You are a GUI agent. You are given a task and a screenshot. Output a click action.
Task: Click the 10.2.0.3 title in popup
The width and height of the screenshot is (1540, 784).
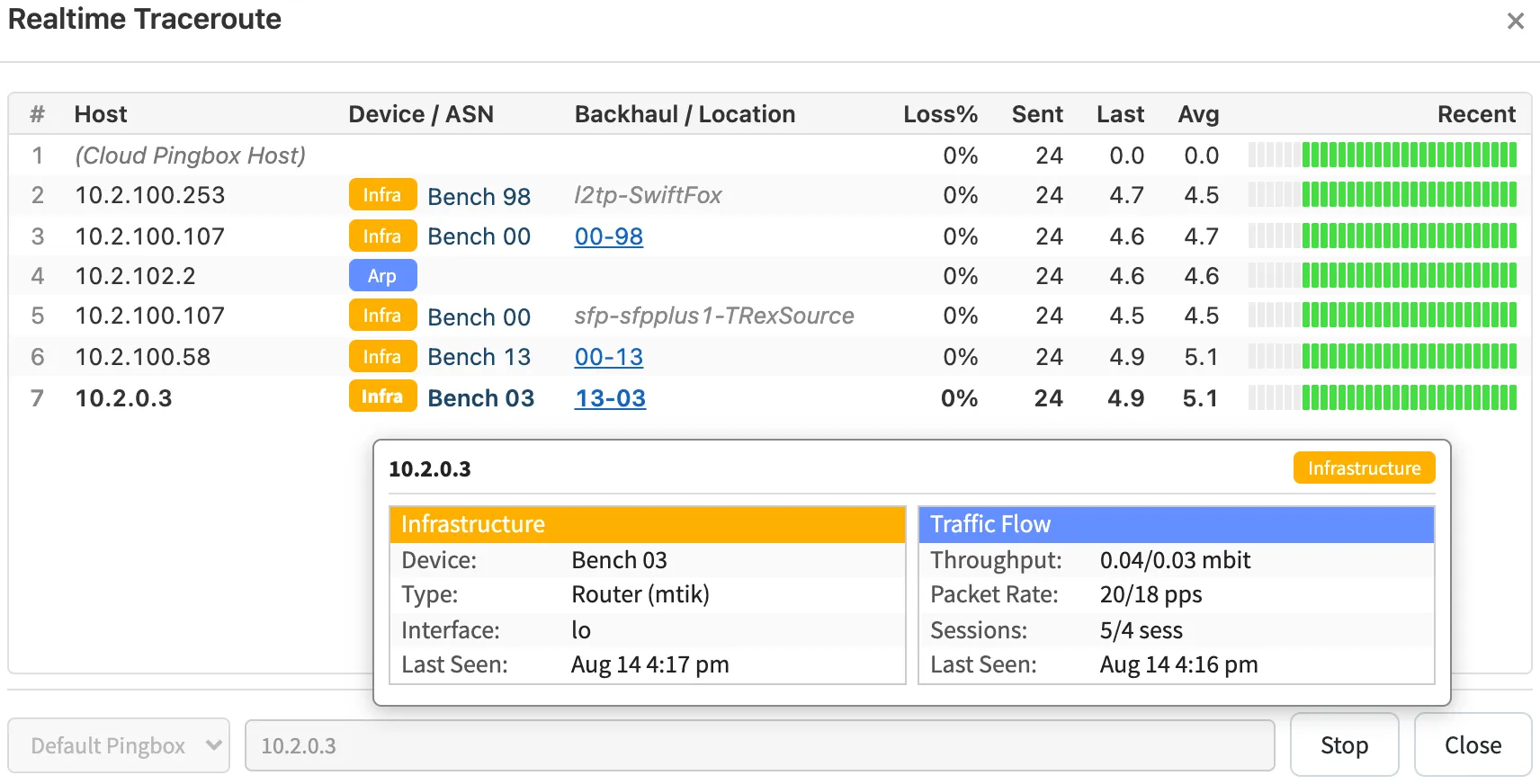point(429,468)
